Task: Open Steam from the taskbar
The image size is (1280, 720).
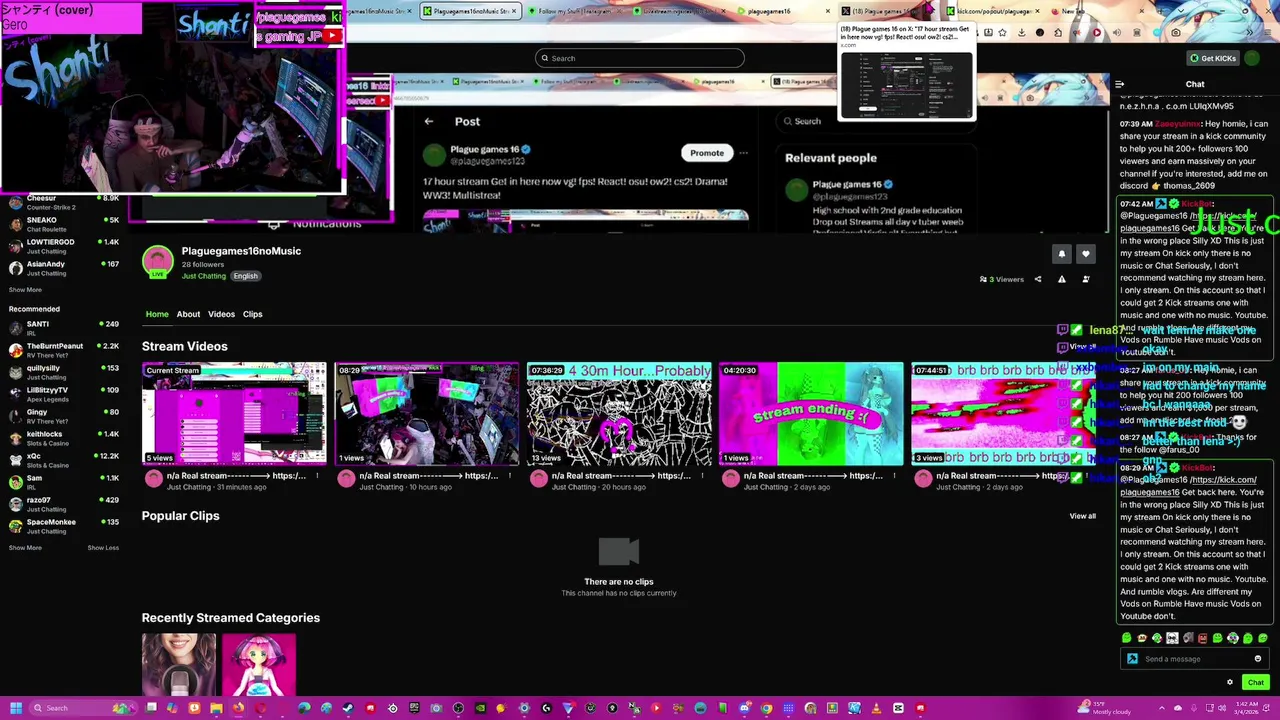Action: 348,708
